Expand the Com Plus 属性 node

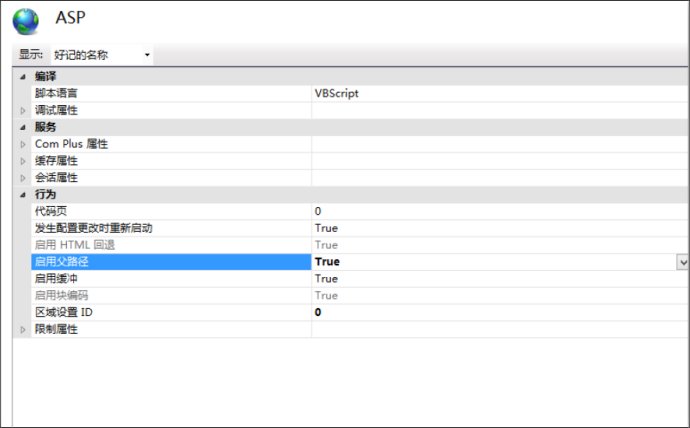(x=22, y=144)
